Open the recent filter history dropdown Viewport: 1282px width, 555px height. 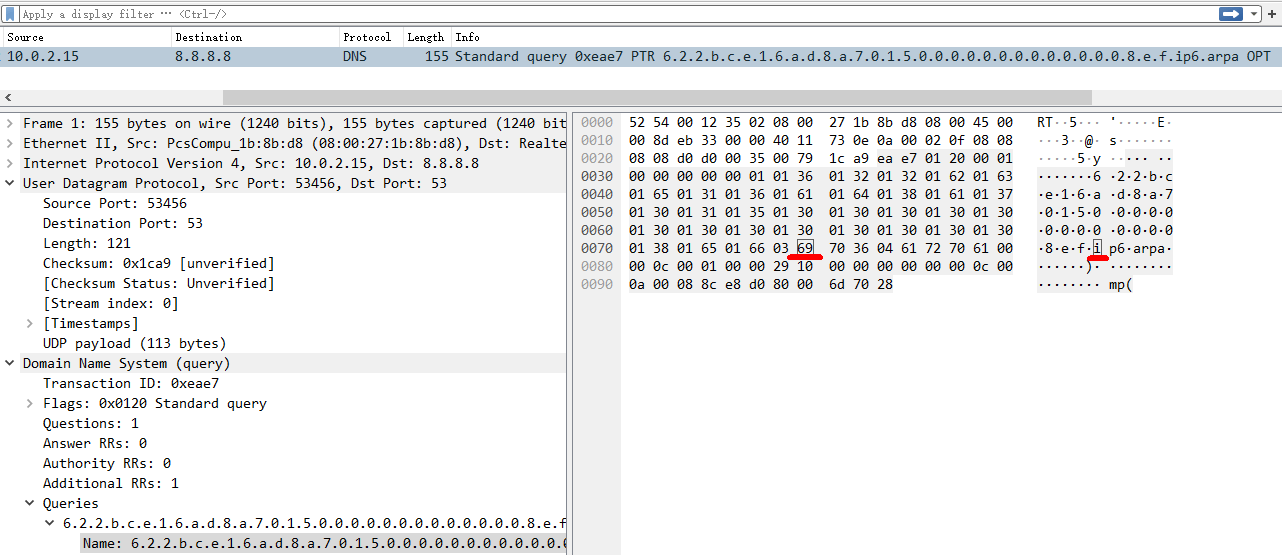(x=1254, y=14)
